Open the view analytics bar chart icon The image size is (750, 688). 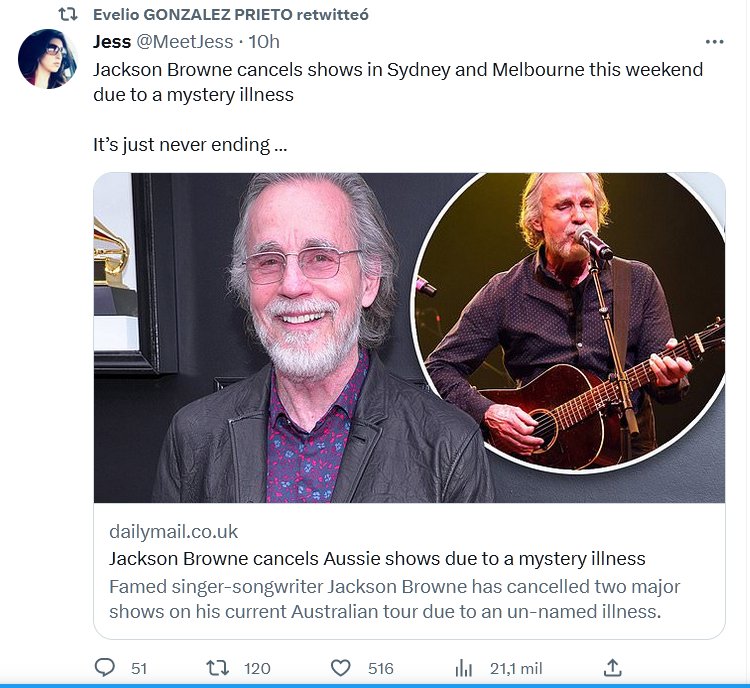pos(464,667)
